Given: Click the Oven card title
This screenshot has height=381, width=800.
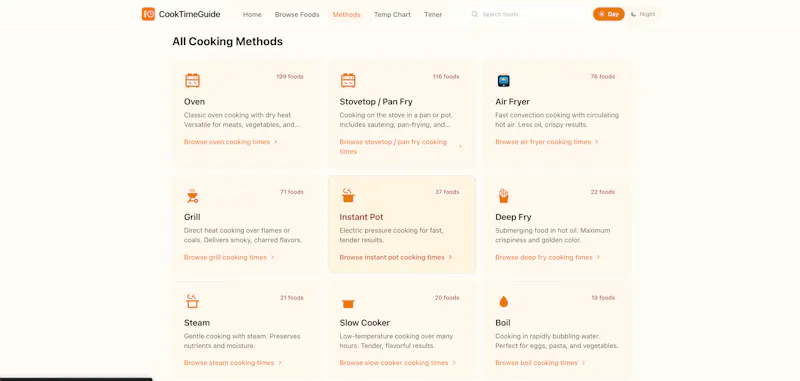Looking at the screenshot, I should pyautogui.click(x=194, y=101).
